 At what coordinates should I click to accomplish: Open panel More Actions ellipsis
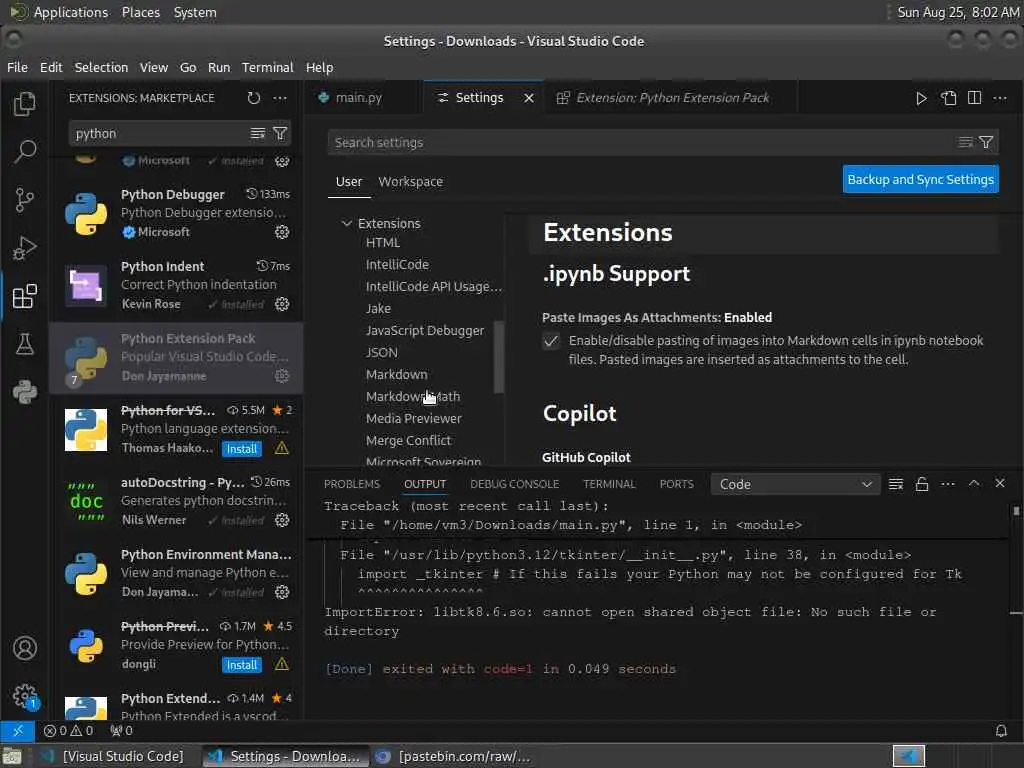(x=948, y=484)
